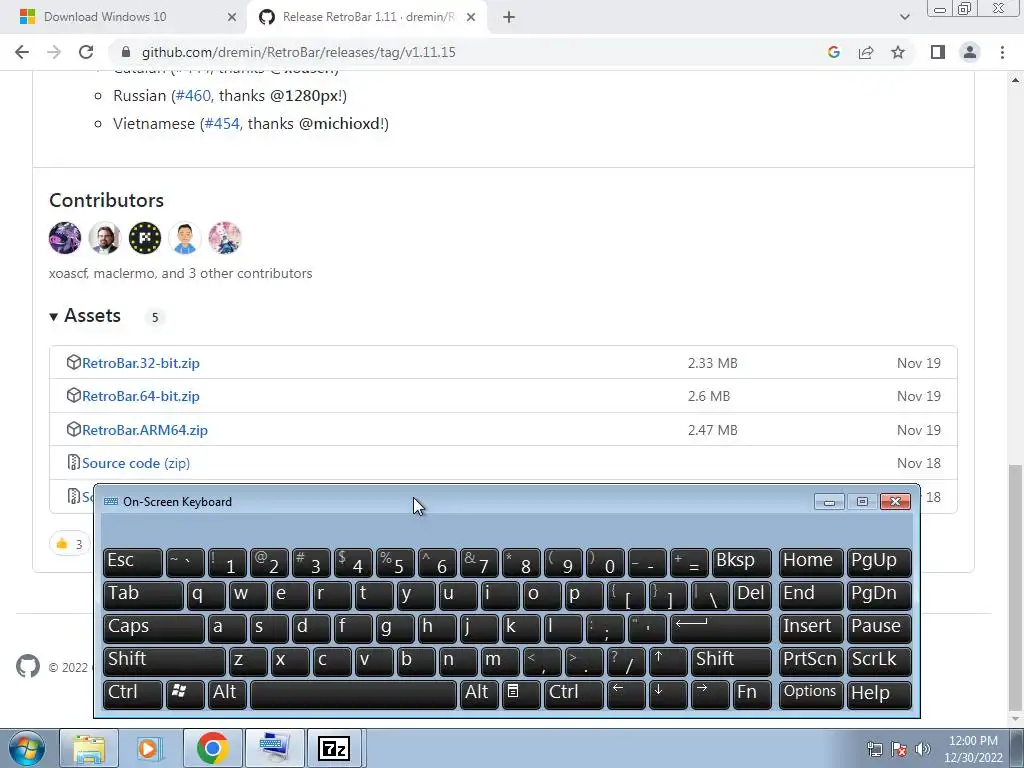The image size is (1024, 768).
Task: Open pull request #454 link
Action: [222, 123]
